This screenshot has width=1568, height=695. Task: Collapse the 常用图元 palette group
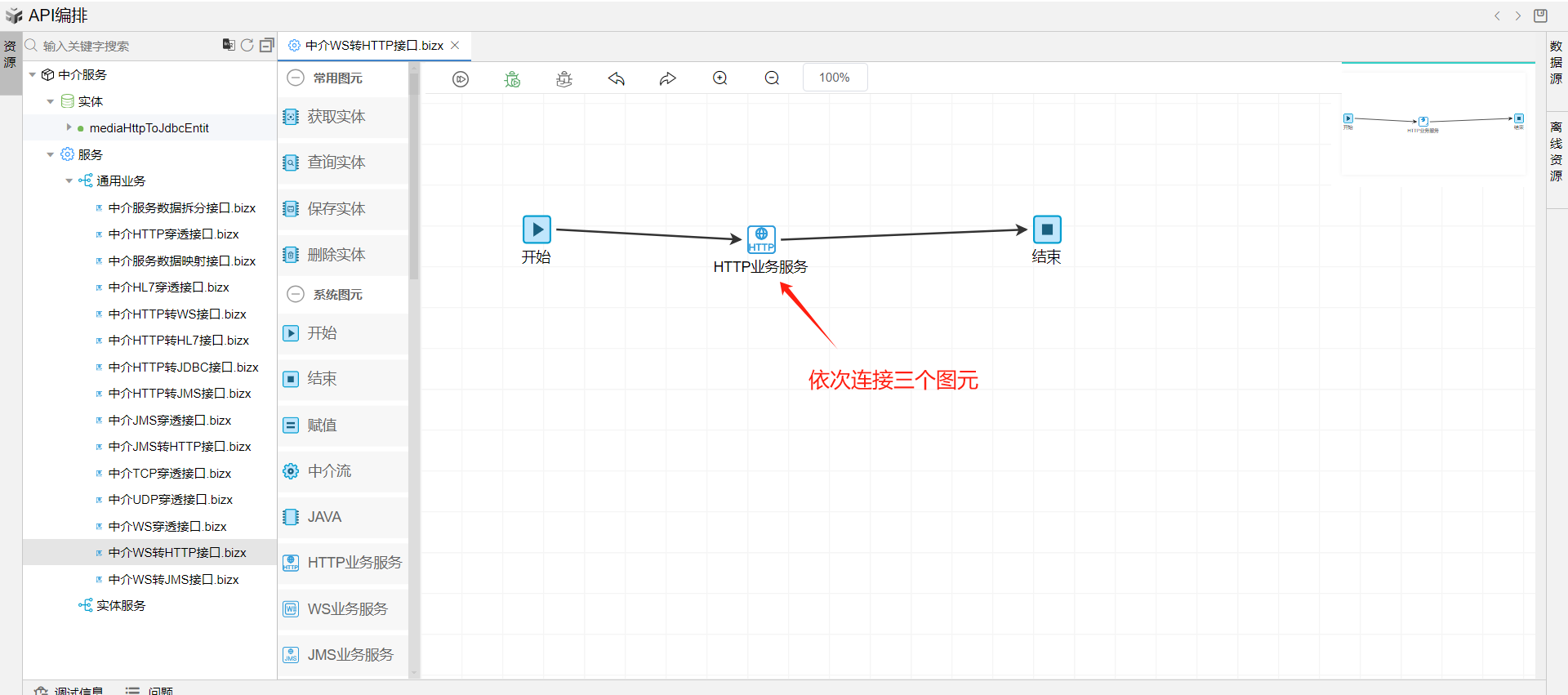tap(296, 78)
